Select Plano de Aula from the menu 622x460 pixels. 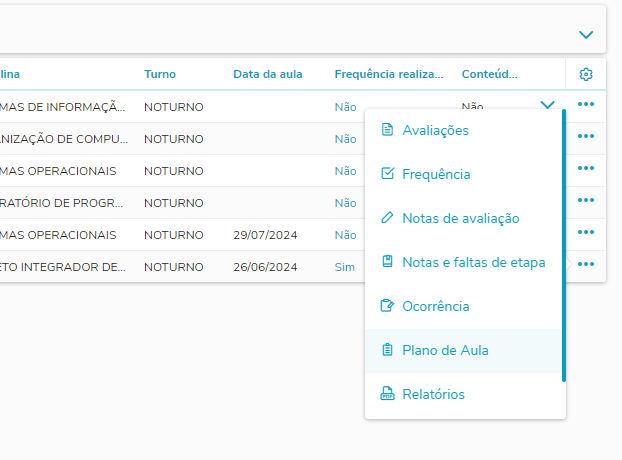(x=445, y=350)
